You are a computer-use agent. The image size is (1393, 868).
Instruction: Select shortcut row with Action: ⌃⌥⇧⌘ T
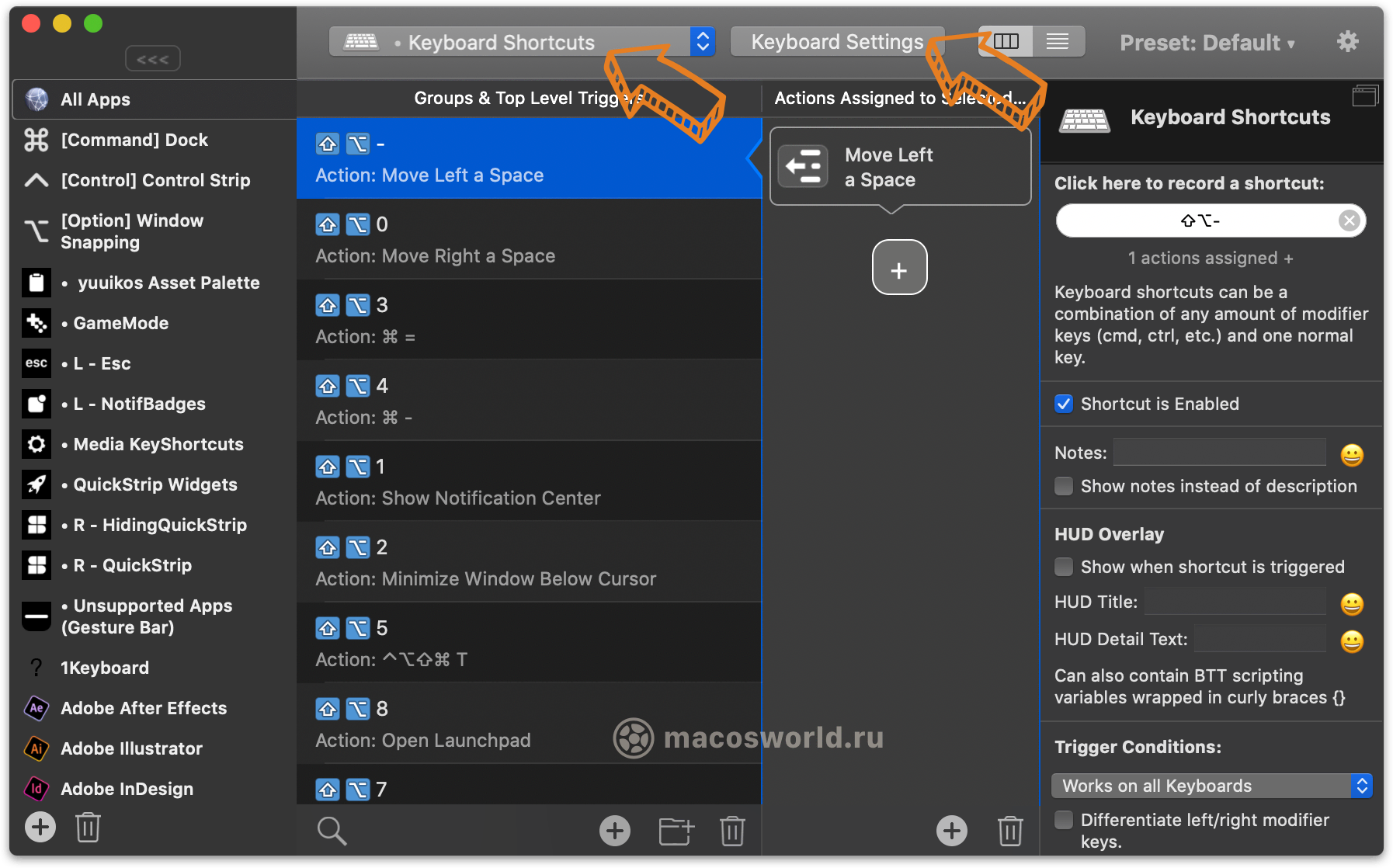(529, 643)
